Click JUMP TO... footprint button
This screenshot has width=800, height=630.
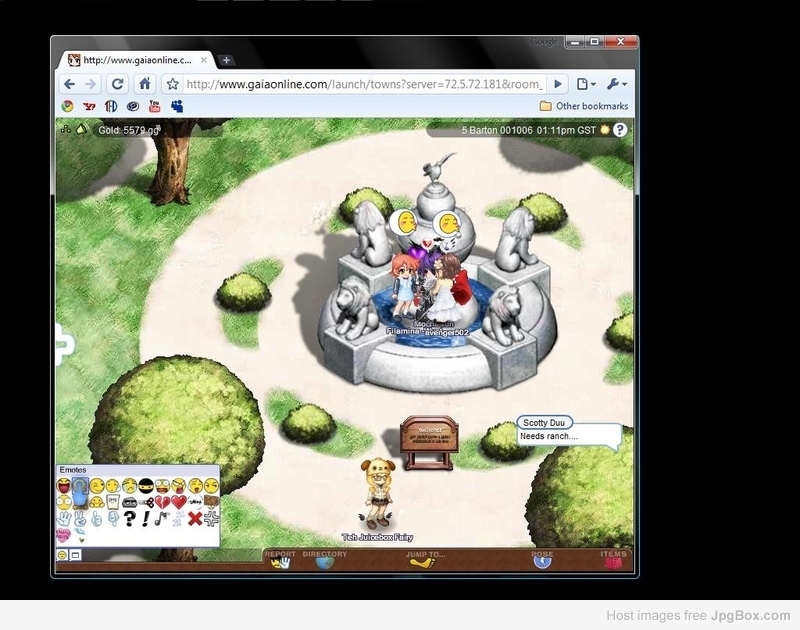(425, 559)
